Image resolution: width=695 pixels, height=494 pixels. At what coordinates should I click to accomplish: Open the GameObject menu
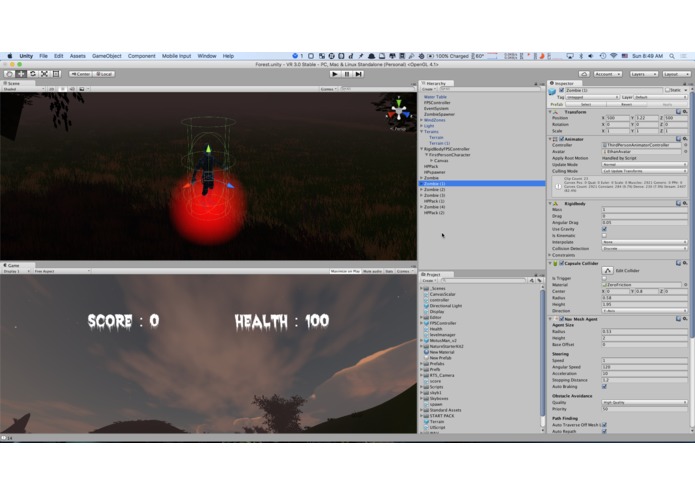tap(106, 56)
